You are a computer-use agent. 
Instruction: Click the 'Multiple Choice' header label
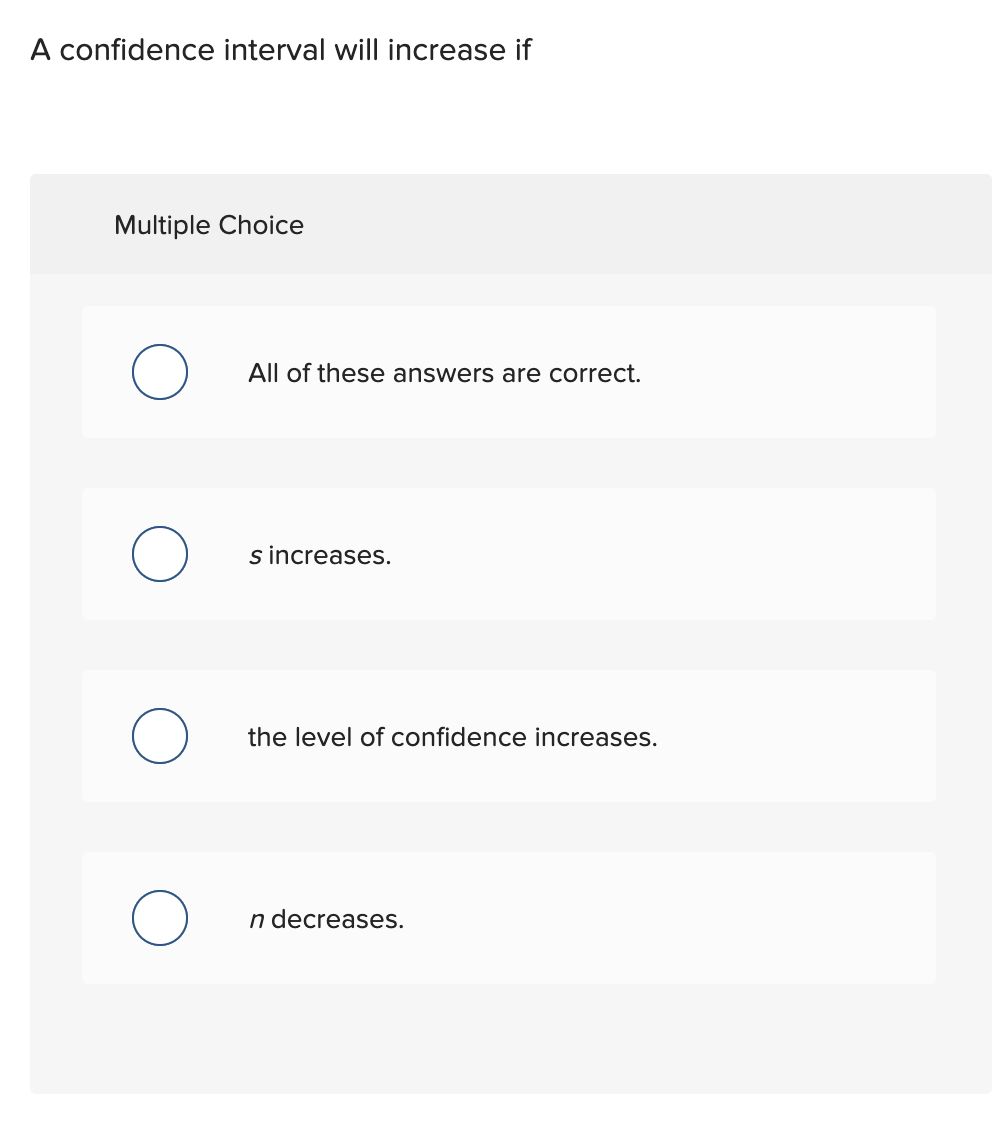(x=208, y=225)
